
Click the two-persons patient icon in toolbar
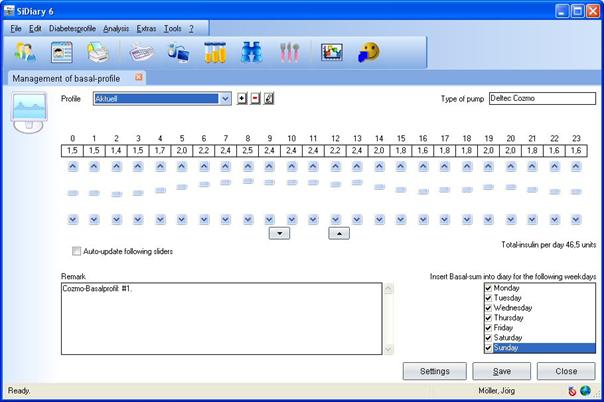pos(26,52)
